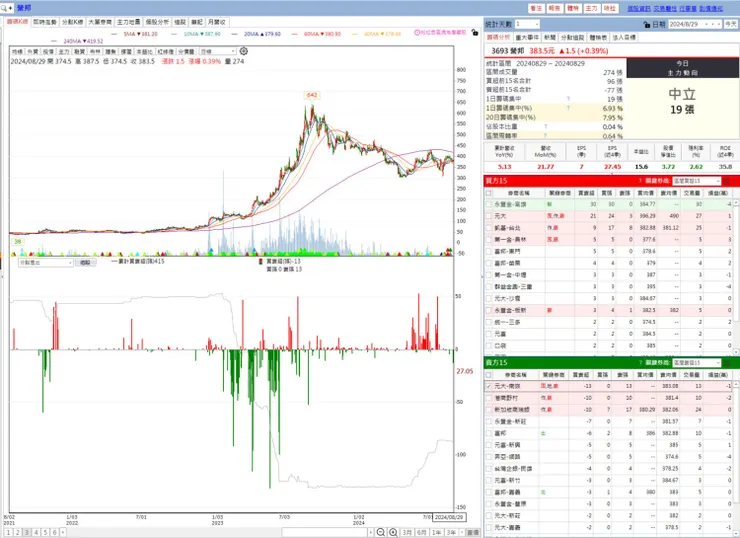Switch to the 月營收 tab
740x538 pixels.
click(217, 22)
